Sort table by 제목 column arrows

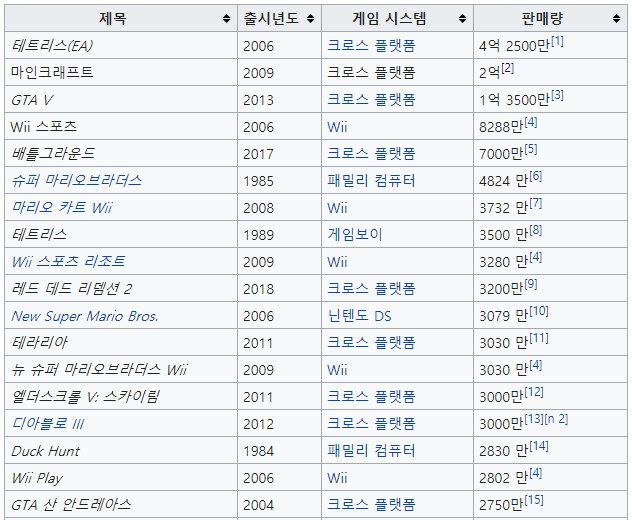227,19
